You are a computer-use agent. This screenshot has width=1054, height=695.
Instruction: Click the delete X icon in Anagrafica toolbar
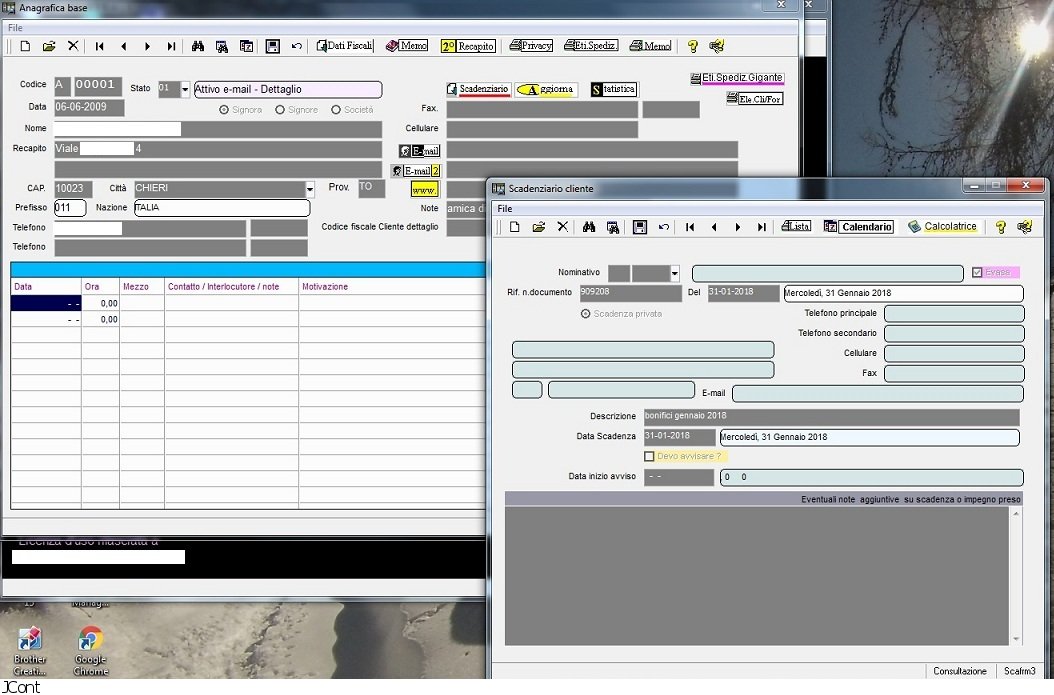point(73,46)
